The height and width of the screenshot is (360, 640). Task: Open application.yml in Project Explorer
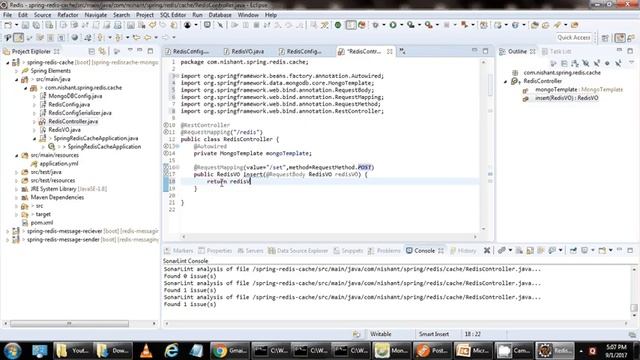(59, 164)
